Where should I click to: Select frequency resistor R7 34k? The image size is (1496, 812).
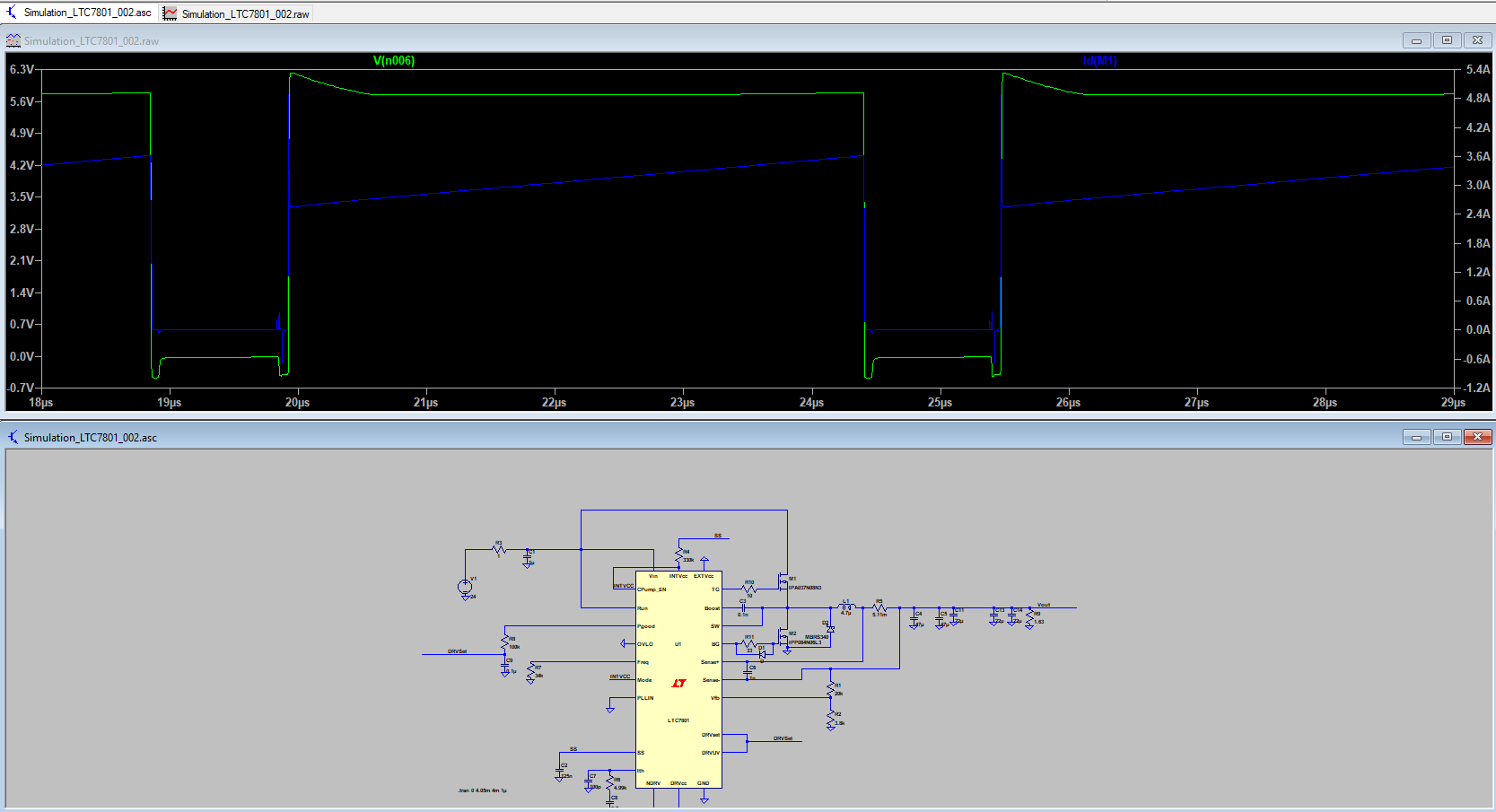pos(530,672)
